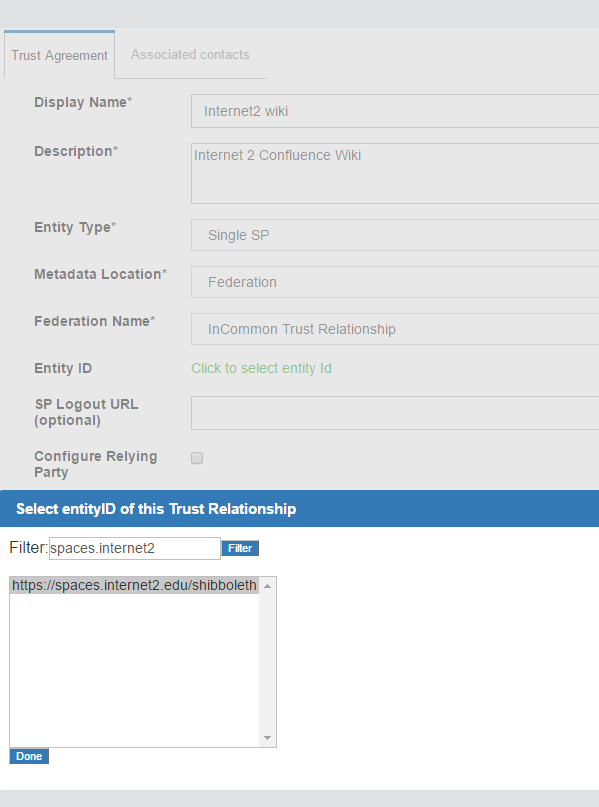
Task: Click the Configure Relying Party label
Action: coord(95,464)
